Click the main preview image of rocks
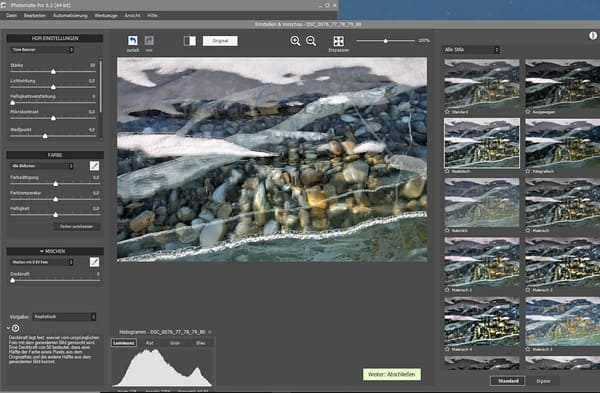 [x=272, y=160]
